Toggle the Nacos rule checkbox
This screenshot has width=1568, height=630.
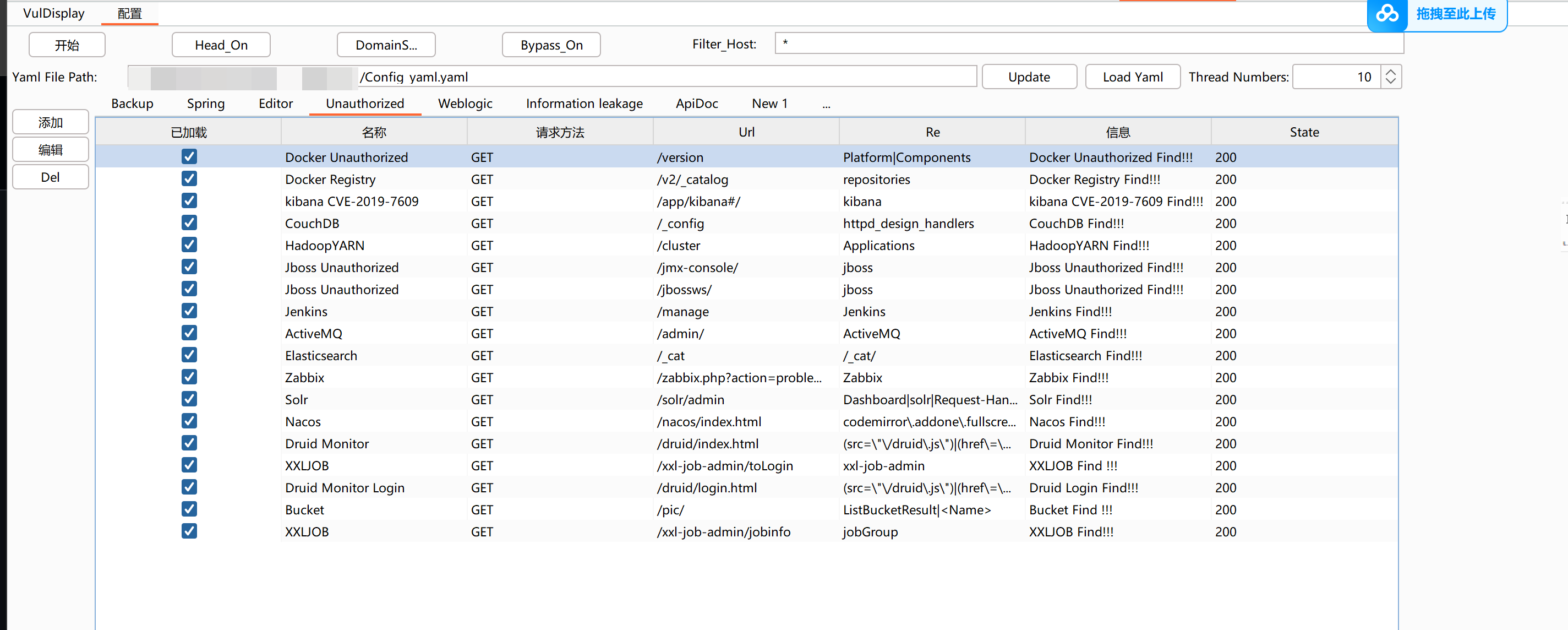(189, 420)
